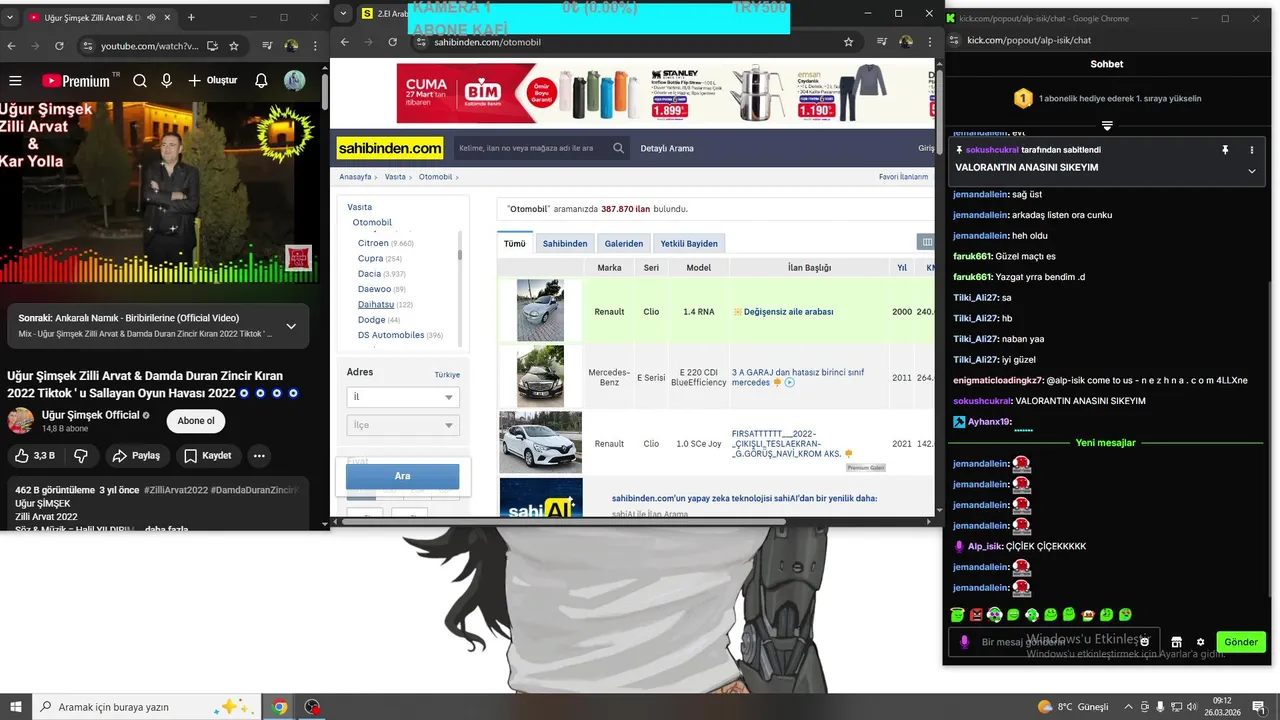This screenshot has width=1280, height=720.
Task: Expand the upcoming video queue panel
Action: tap(291, 326)
